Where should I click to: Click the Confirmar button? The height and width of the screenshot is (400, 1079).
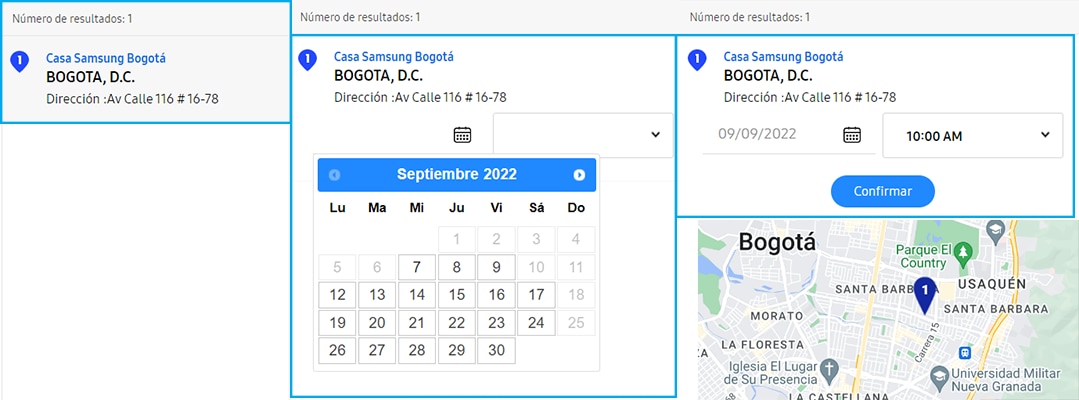[883, 191]
